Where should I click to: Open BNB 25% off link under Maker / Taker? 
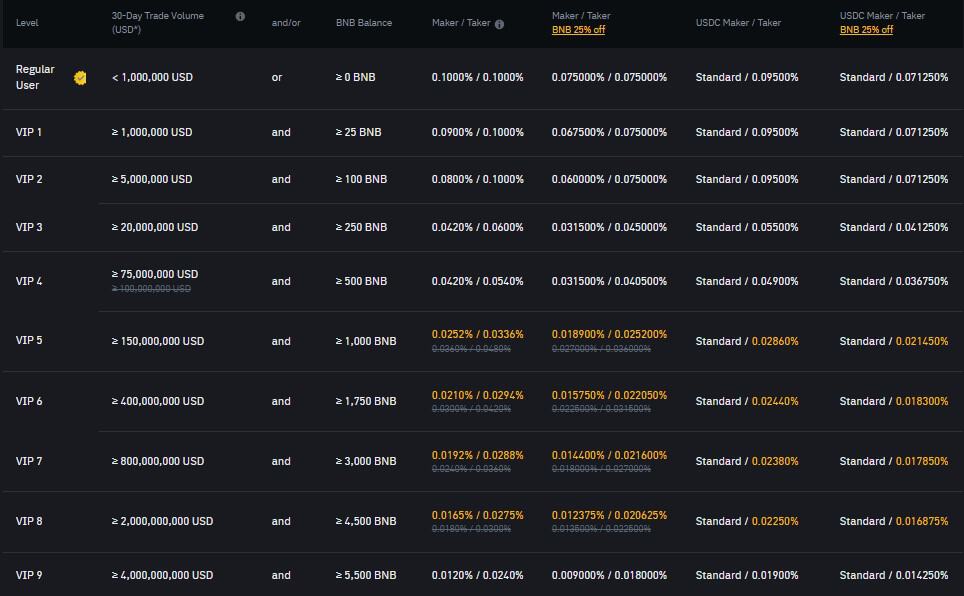[578, 30]
